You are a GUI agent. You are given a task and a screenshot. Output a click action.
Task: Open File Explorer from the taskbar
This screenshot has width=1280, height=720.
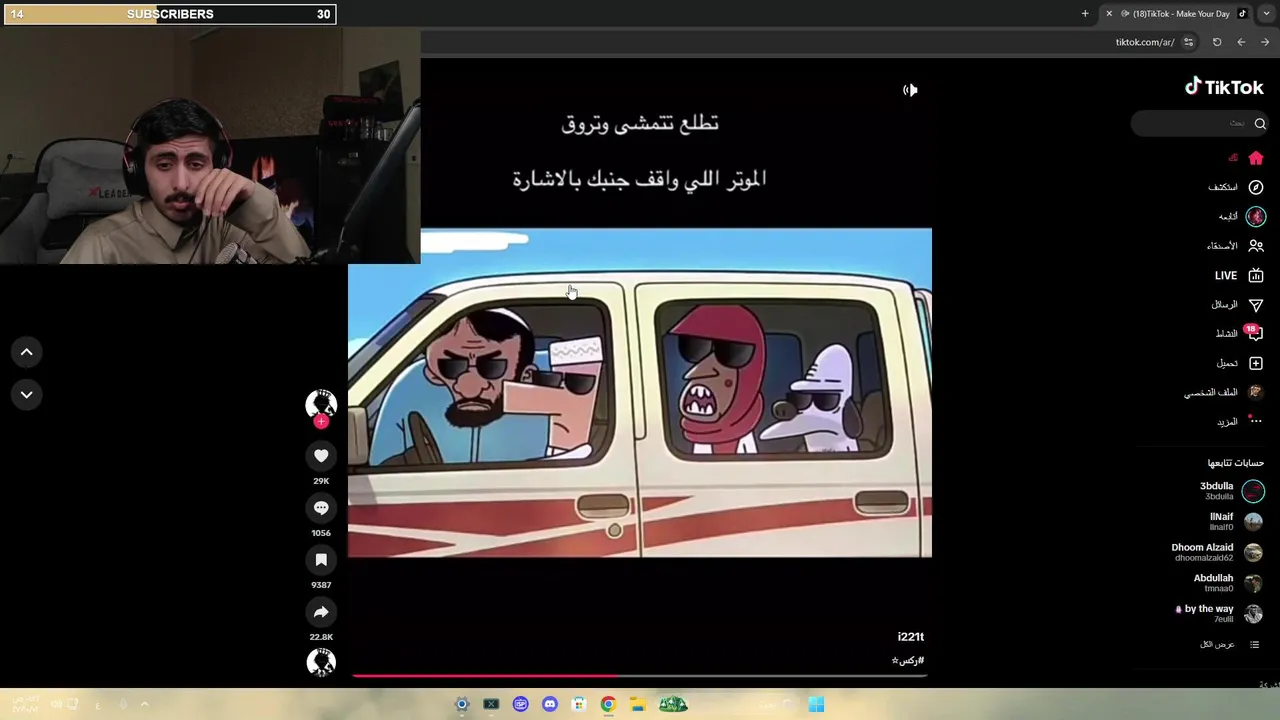(x=637, y=705)
